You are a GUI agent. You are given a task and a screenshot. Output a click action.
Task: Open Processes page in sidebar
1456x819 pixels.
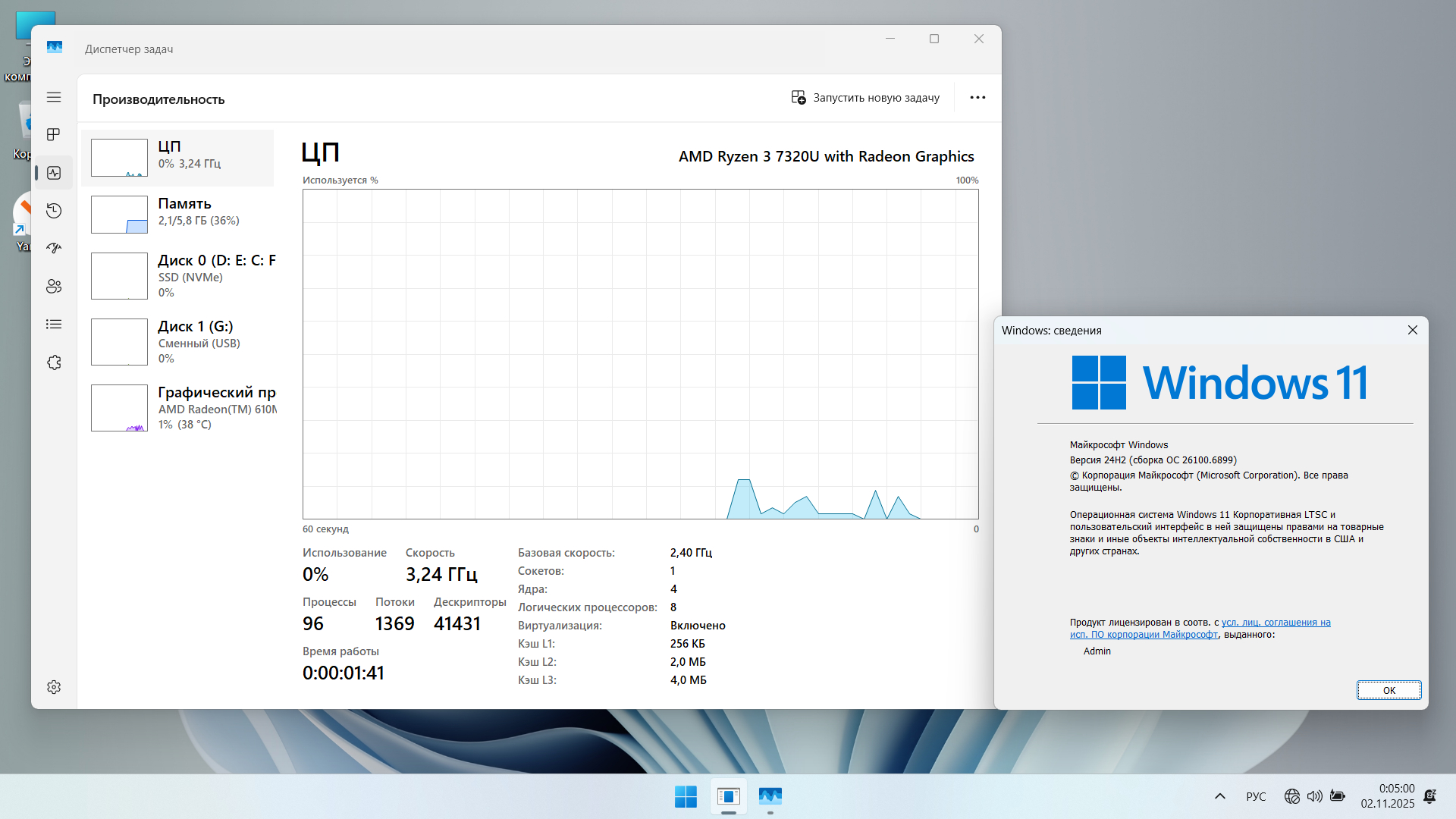click(x=54, y=135)
